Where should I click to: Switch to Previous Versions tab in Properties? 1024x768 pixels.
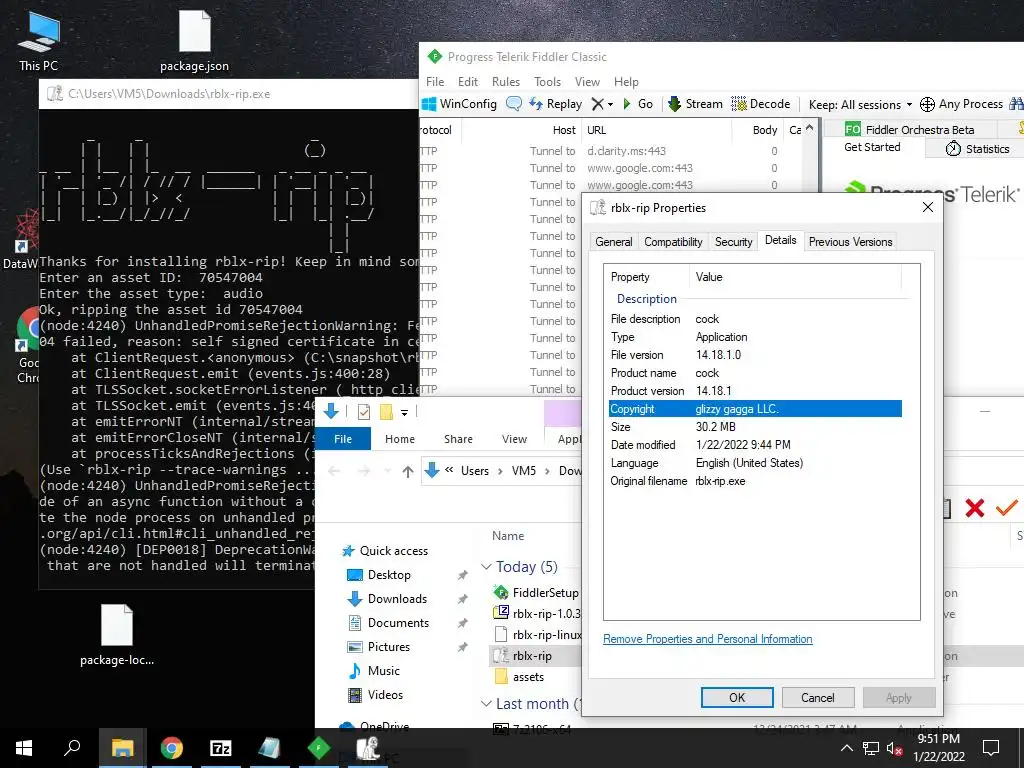pyautogui.click(x=850, y=242)
